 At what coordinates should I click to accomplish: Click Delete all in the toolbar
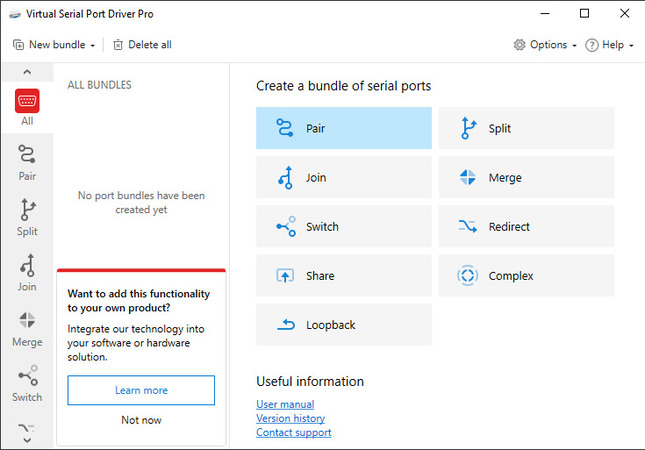pyautogui.click(x=142, y=44)
